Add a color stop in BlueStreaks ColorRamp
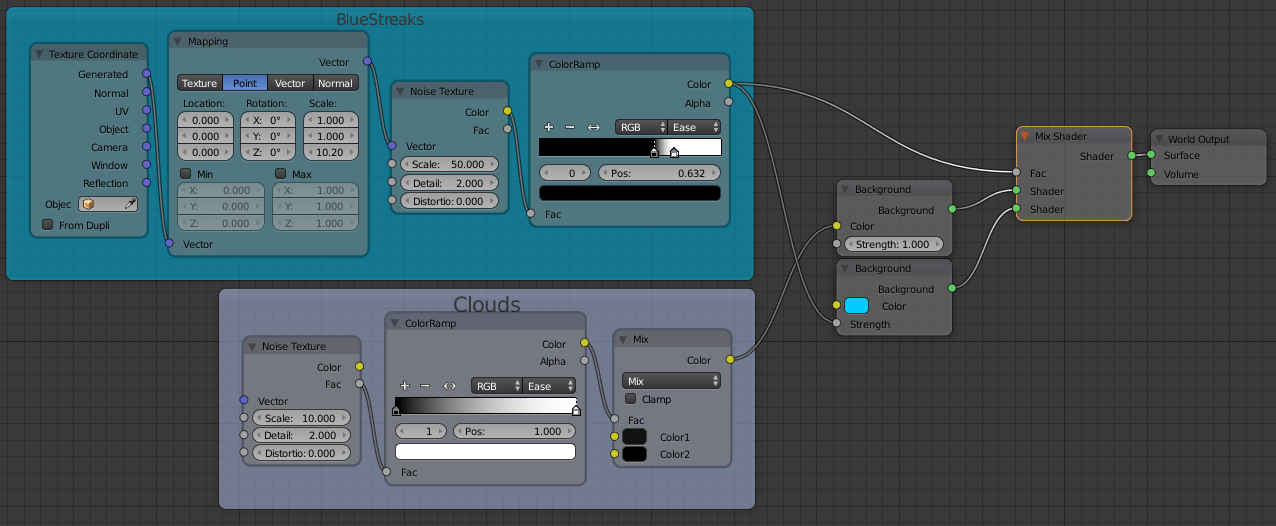The height and width of the screenshot is (526, 1276). point(548,127)
